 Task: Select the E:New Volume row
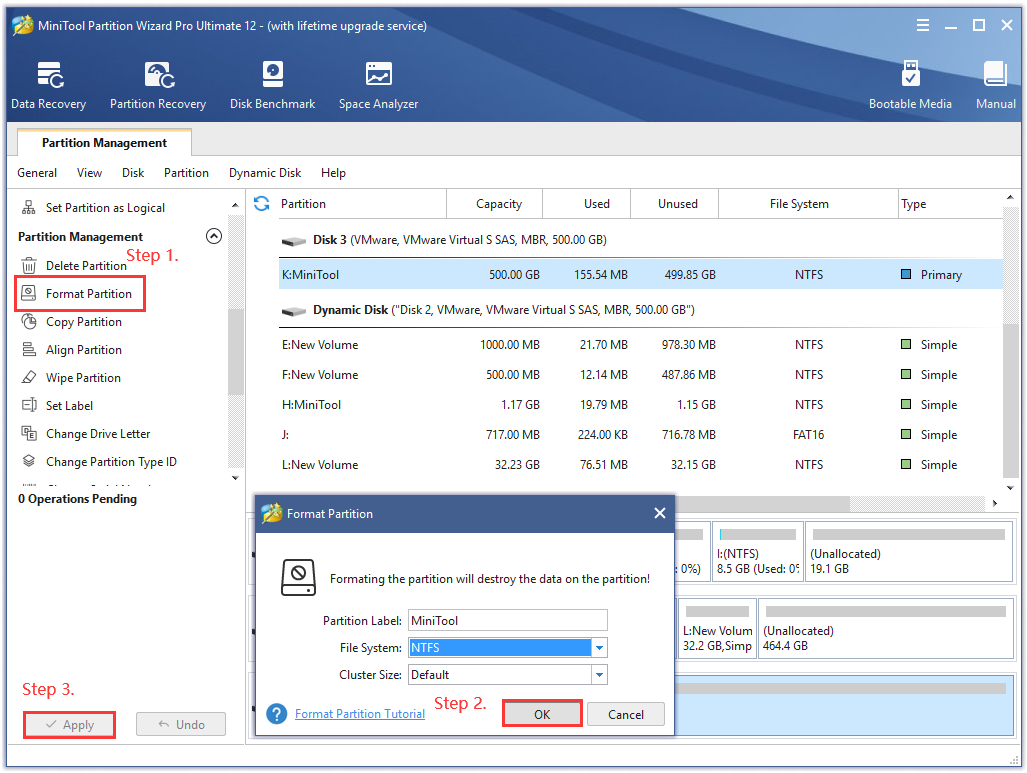[x=641, y=345]
